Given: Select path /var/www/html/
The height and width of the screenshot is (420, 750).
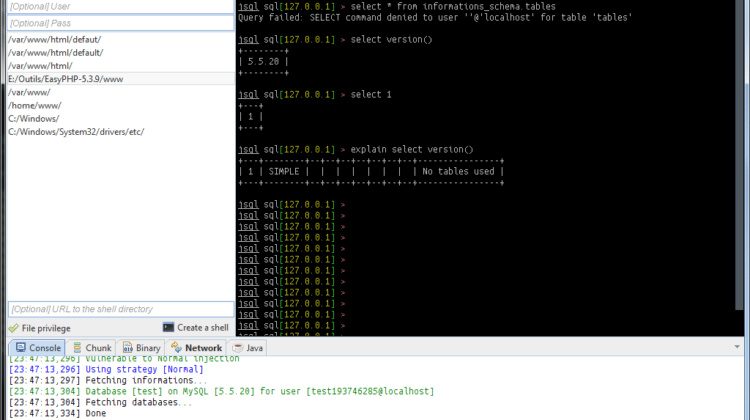Looking at the screenshot, I should click(121, 66).
